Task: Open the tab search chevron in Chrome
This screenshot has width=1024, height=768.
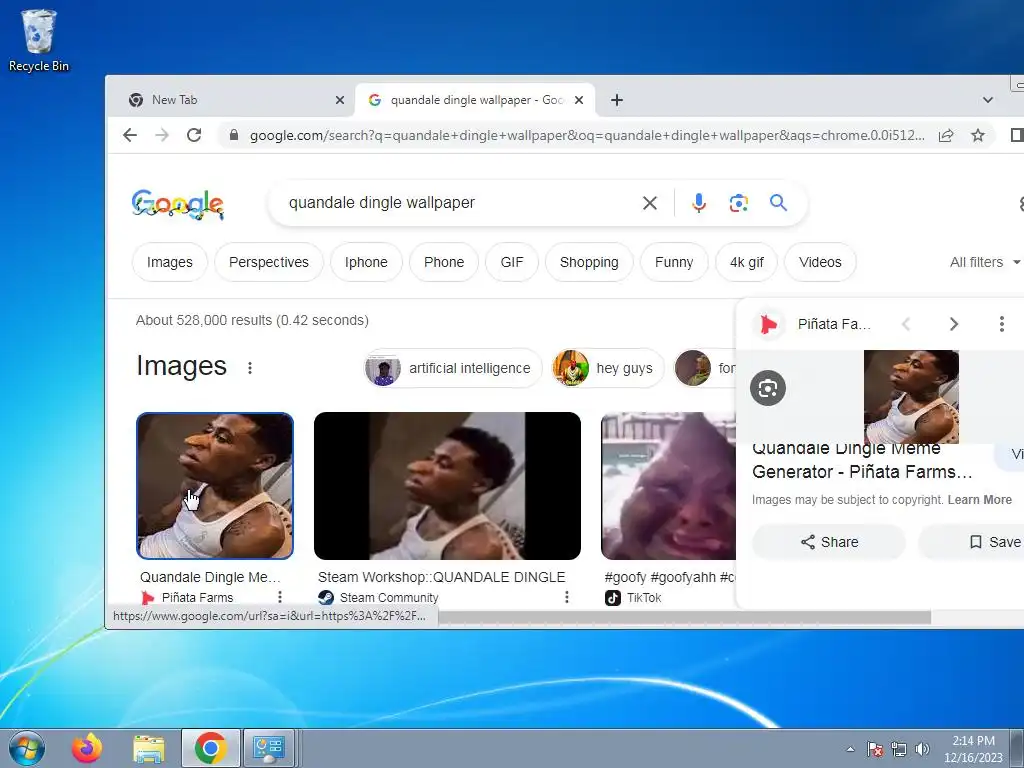Action: point(987,100)
